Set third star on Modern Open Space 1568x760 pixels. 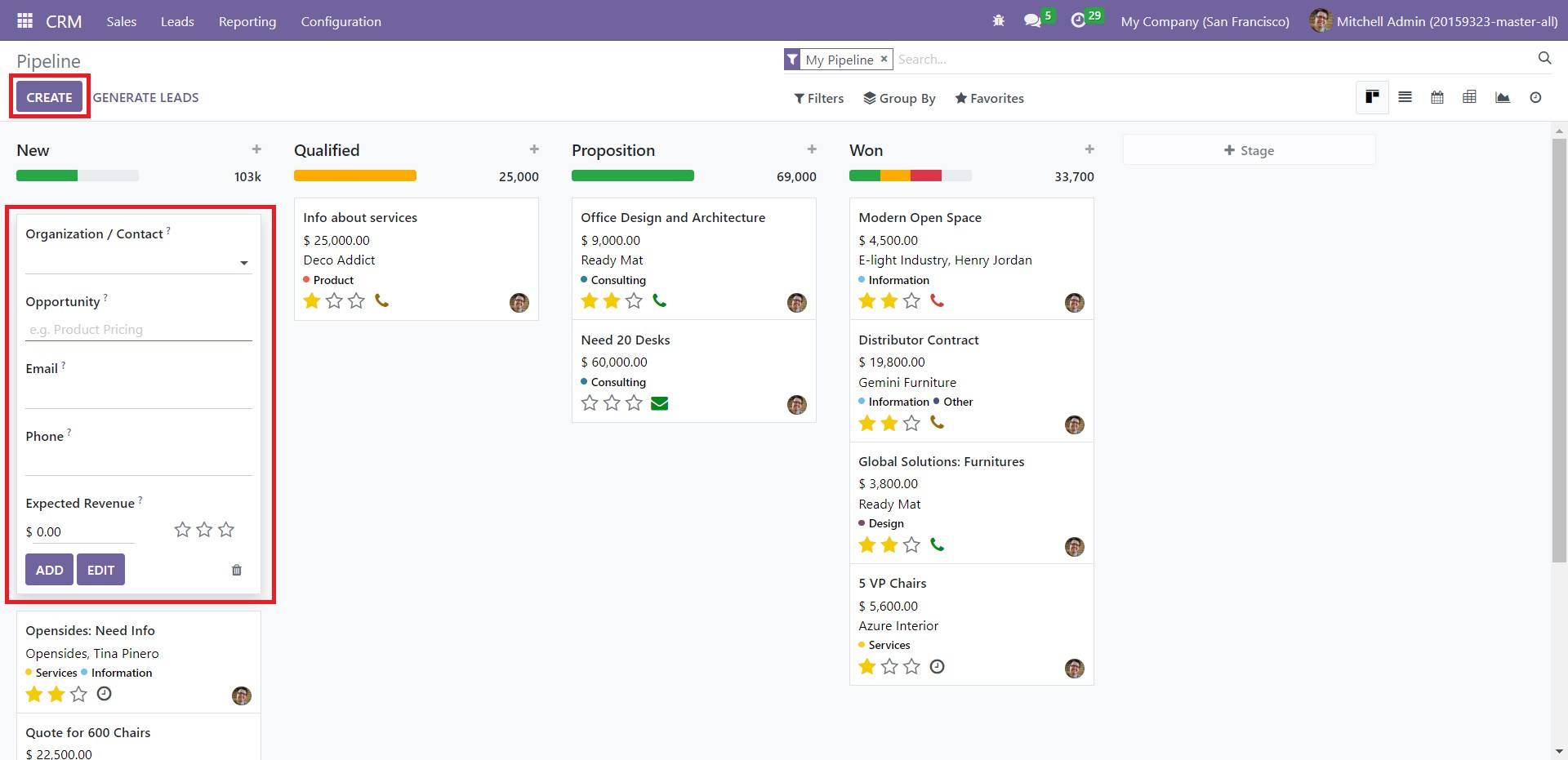tap(911, 301)
